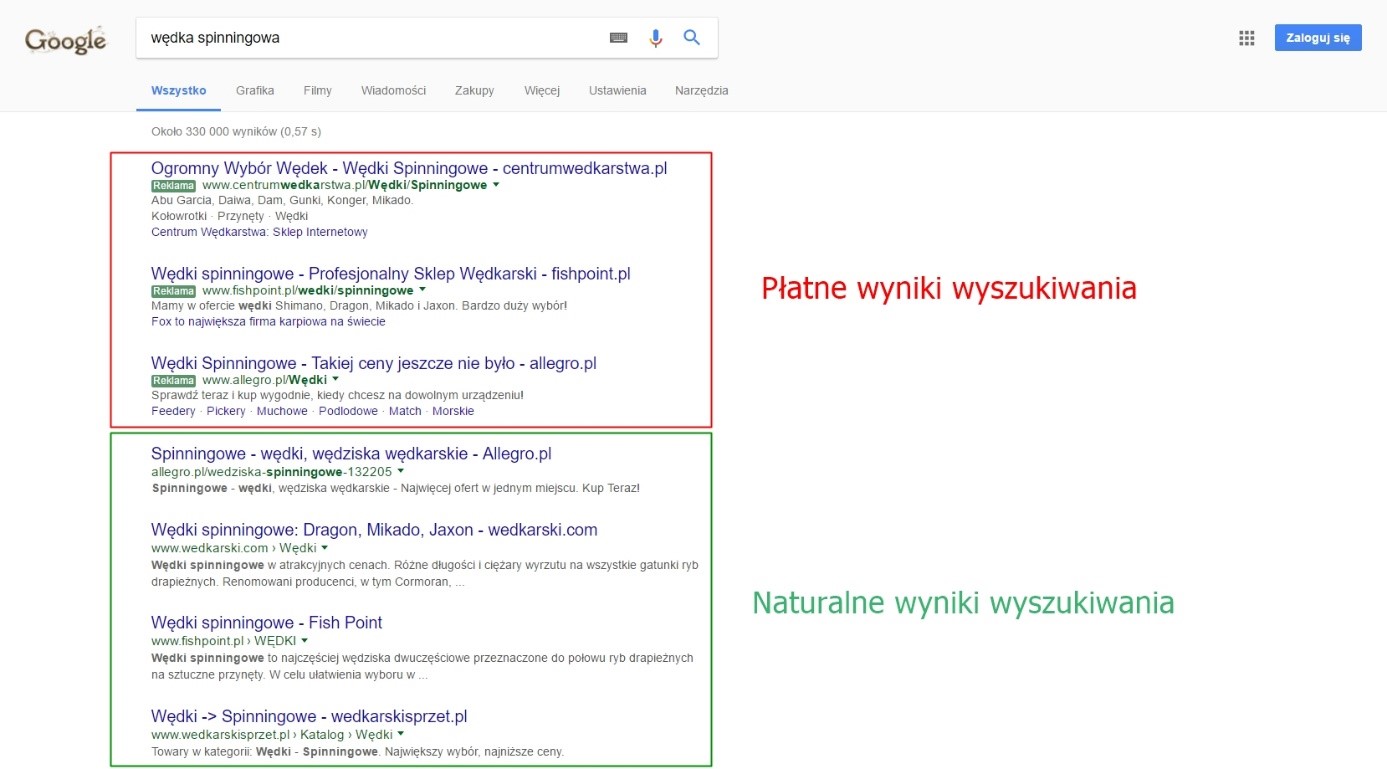Image resolution: width=1387 pixels, height=769 pixels.
Task: Open result Dragon, Mikado, Jaxon wedkarski.com
Action: [374, 530]
